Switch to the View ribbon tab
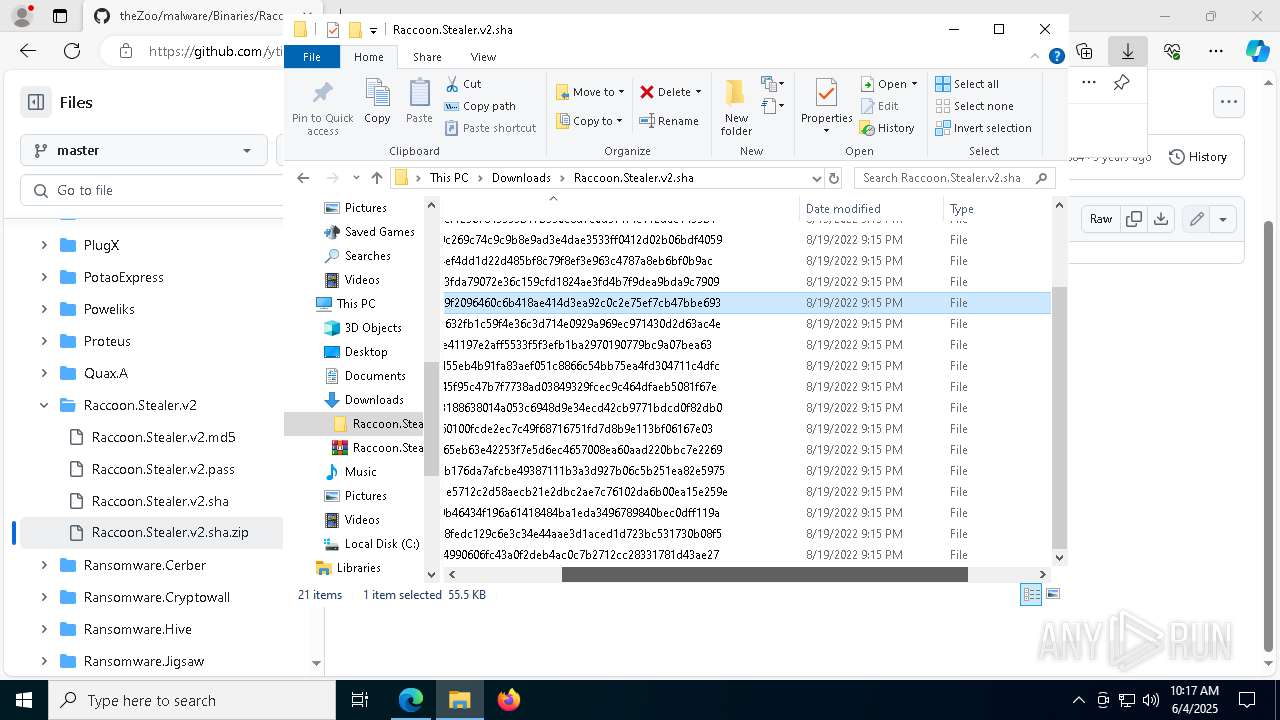The width and height of the screenshot is (1280, 720). [483, 57]
